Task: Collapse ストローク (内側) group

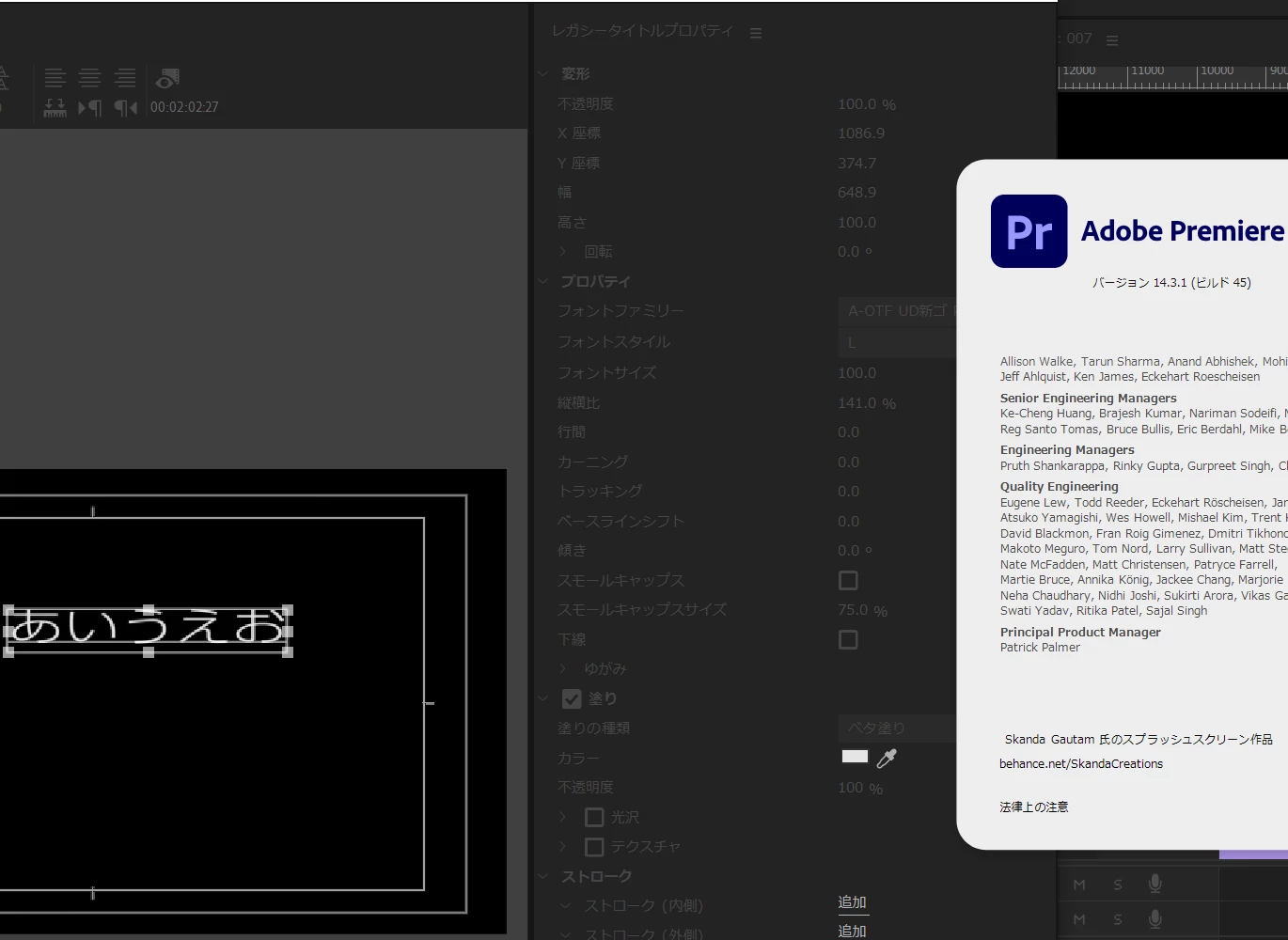Action: click(565, 906)
